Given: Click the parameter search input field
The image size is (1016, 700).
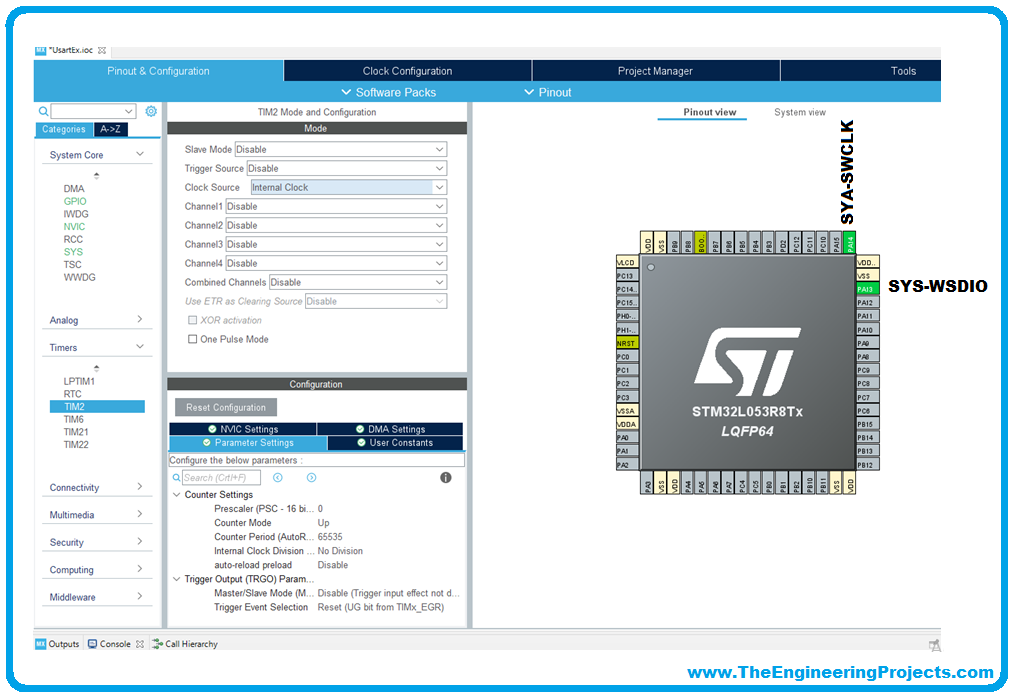Looking at the screenshot, I should point(221,478).
